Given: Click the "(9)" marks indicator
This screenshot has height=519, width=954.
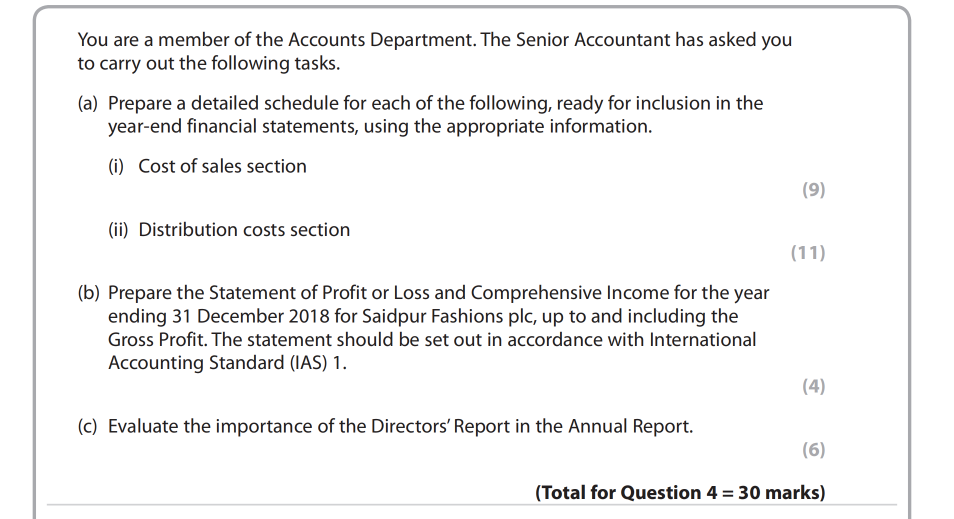Looking at the screenshot, I should [x=814, y=190].
